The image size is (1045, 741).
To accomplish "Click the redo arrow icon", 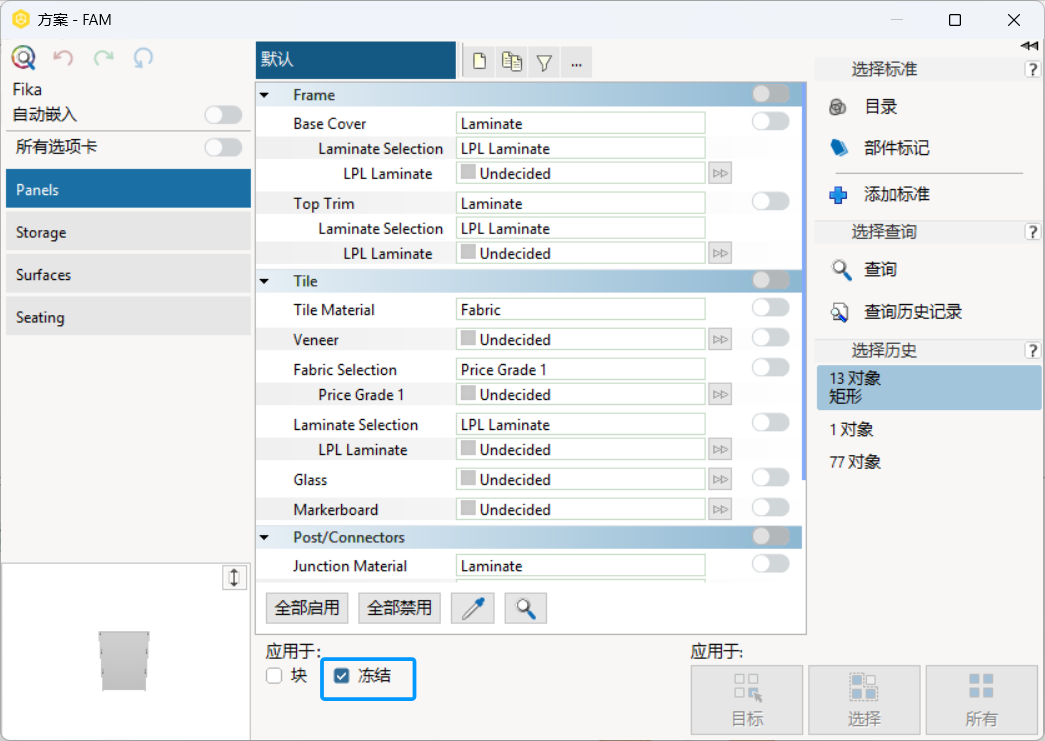I will coord(103,58).
